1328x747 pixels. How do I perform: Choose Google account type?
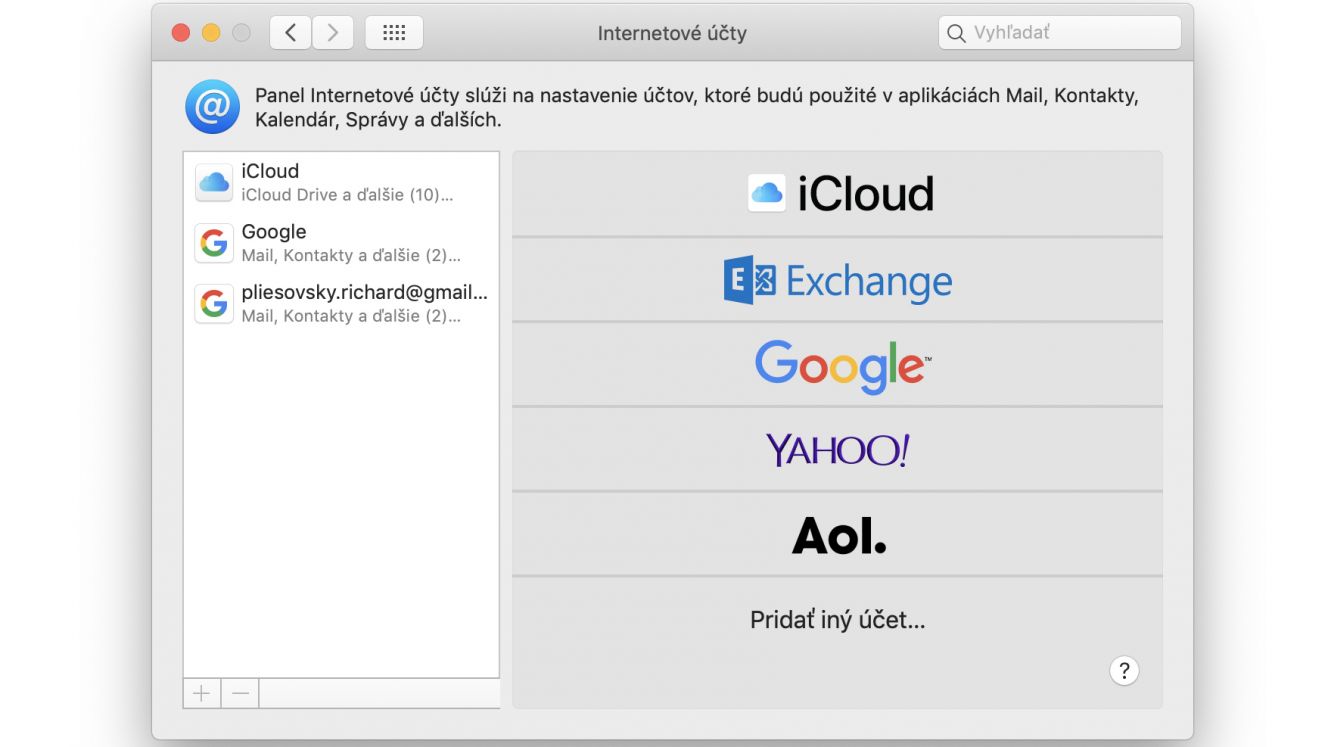tap(837, 365)
